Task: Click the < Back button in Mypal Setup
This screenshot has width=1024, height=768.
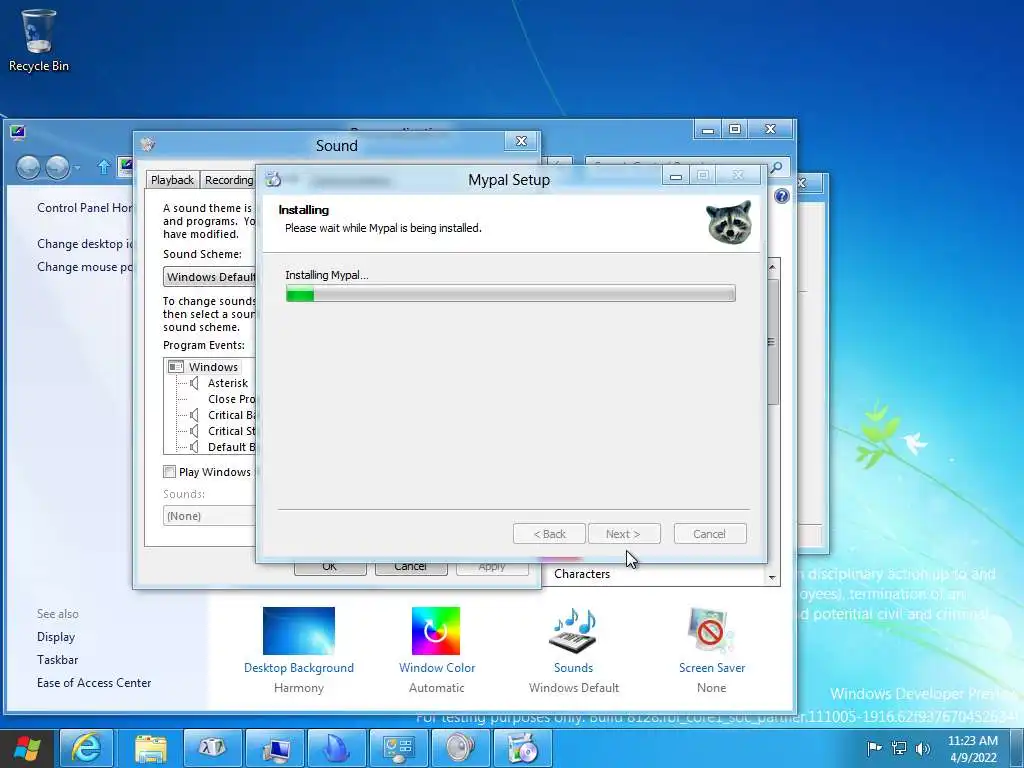Action: [x=549, y=534]
